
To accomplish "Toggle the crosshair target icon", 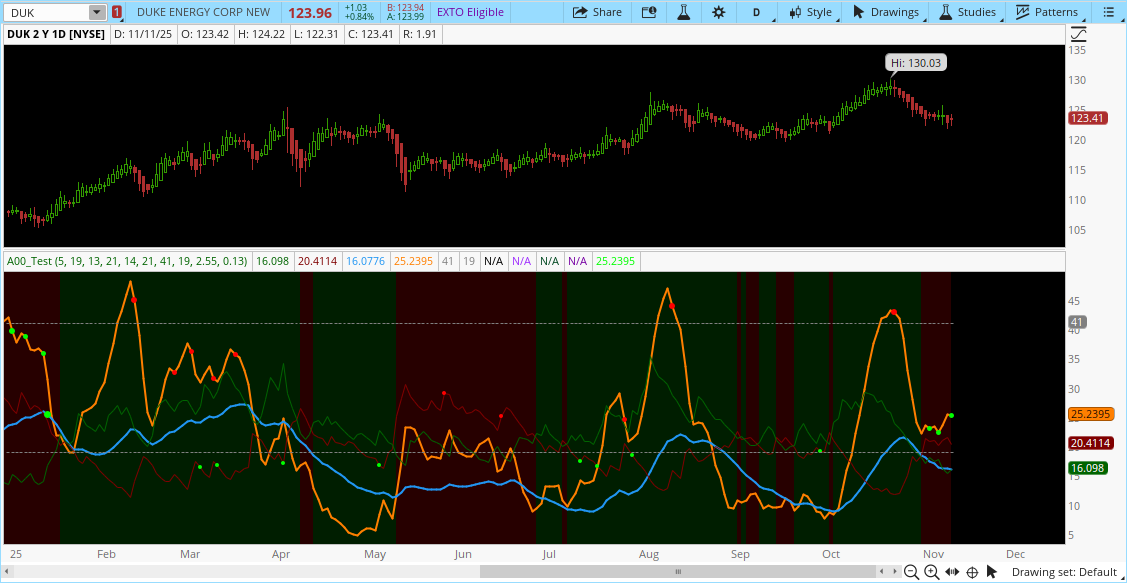I will 972,572.
